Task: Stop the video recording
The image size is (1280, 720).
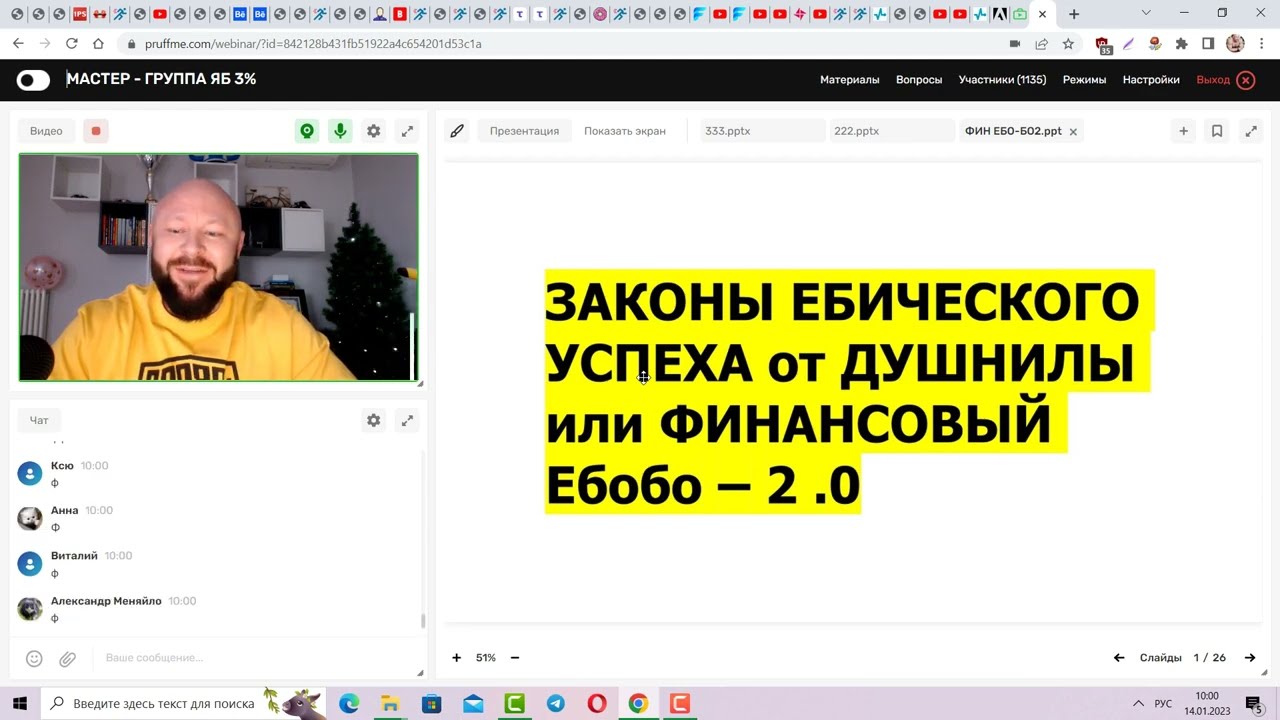Action: click(95, 130)
